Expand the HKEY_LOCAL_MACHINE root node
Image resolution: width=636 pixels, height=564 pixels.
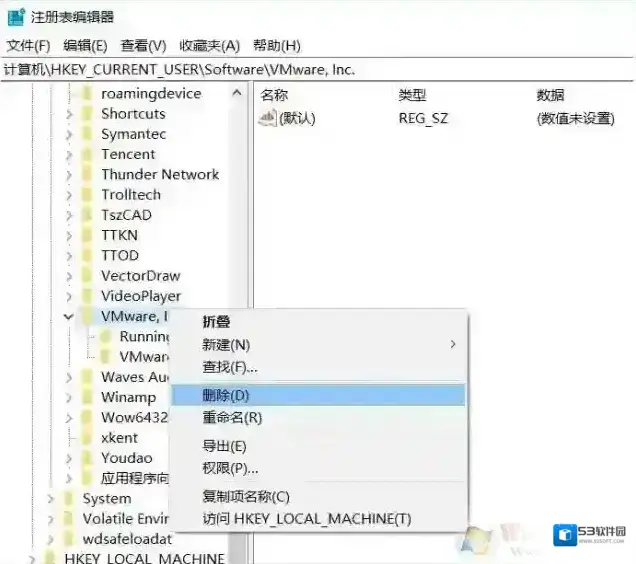tap(32, 558)
